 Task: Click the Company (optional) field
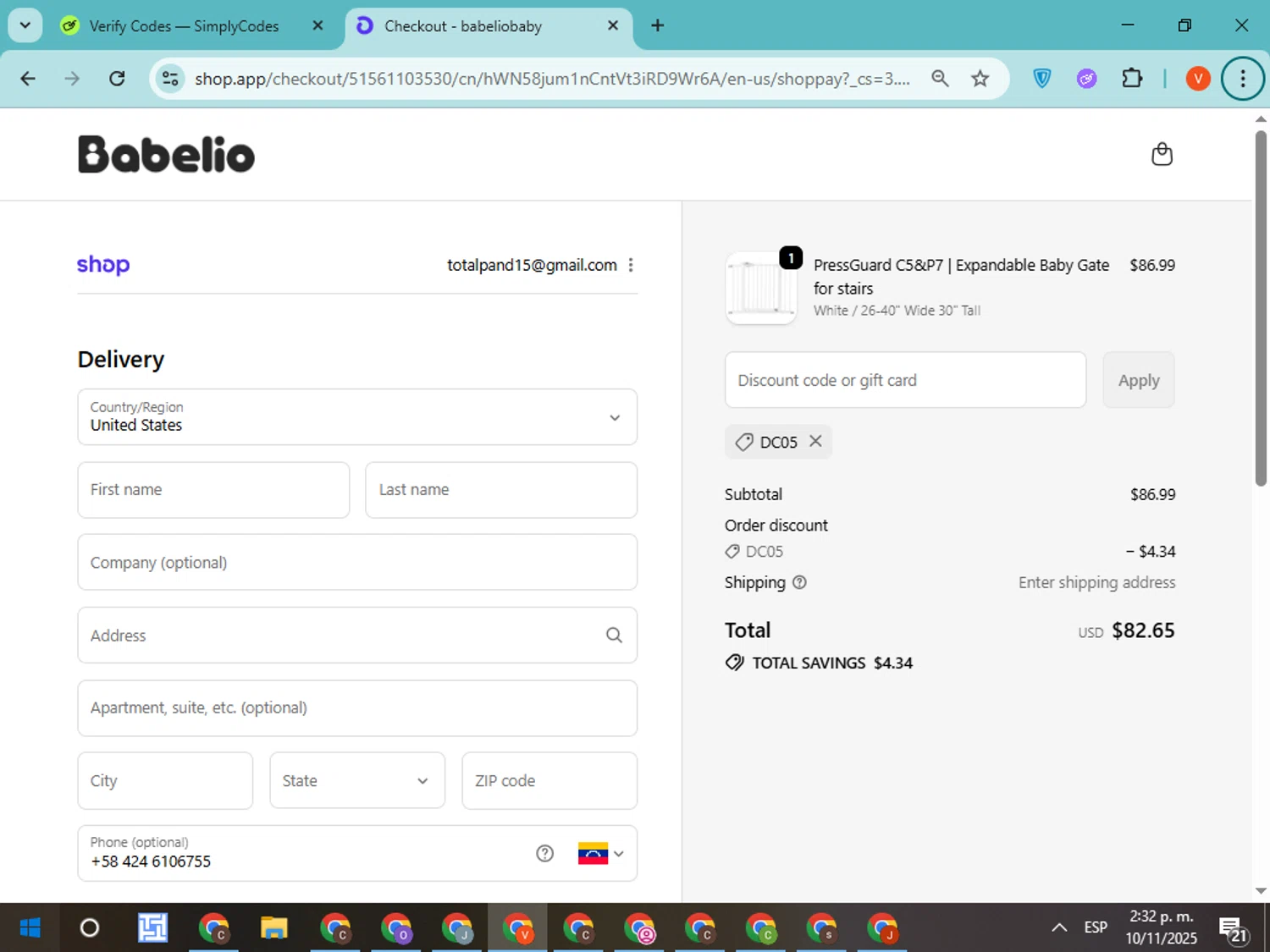(x=357, y=563)
